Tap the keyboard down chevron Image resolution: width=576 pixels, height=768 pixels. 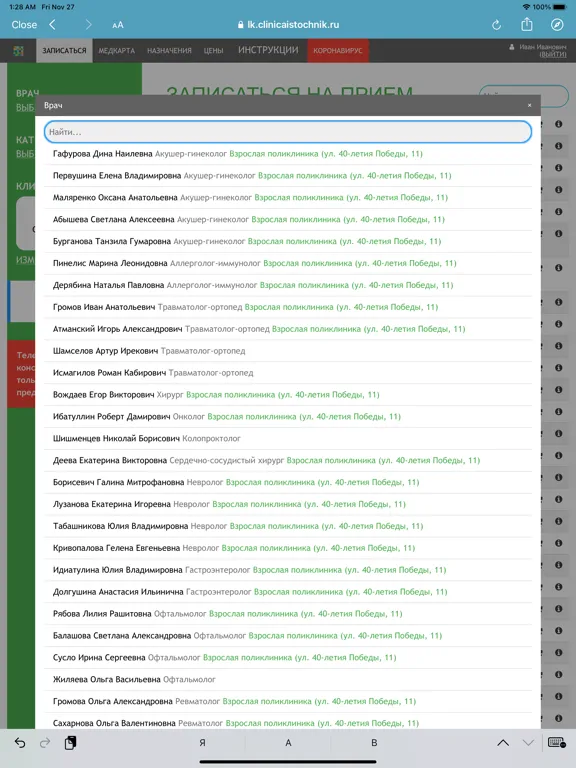[528, 743]
